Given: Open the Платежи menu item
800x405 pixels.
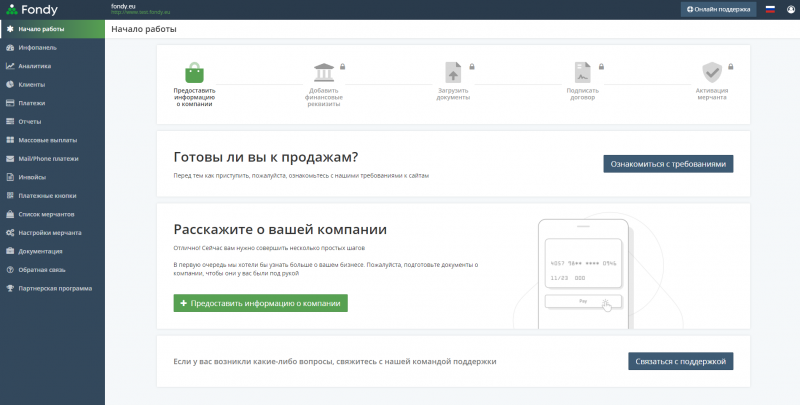Looking at the screenshot, I should (31, 103).
